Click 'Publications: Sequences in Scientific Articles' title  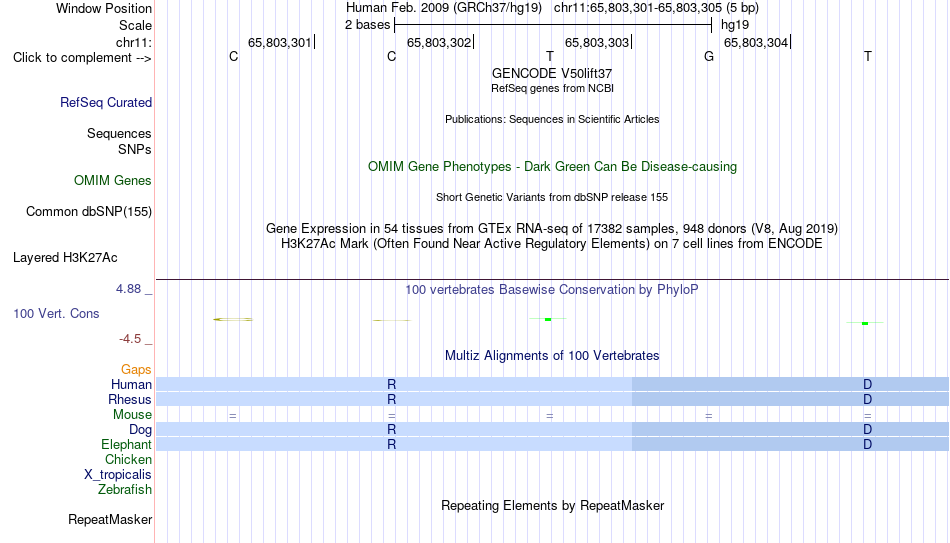[x=552, y=119]
